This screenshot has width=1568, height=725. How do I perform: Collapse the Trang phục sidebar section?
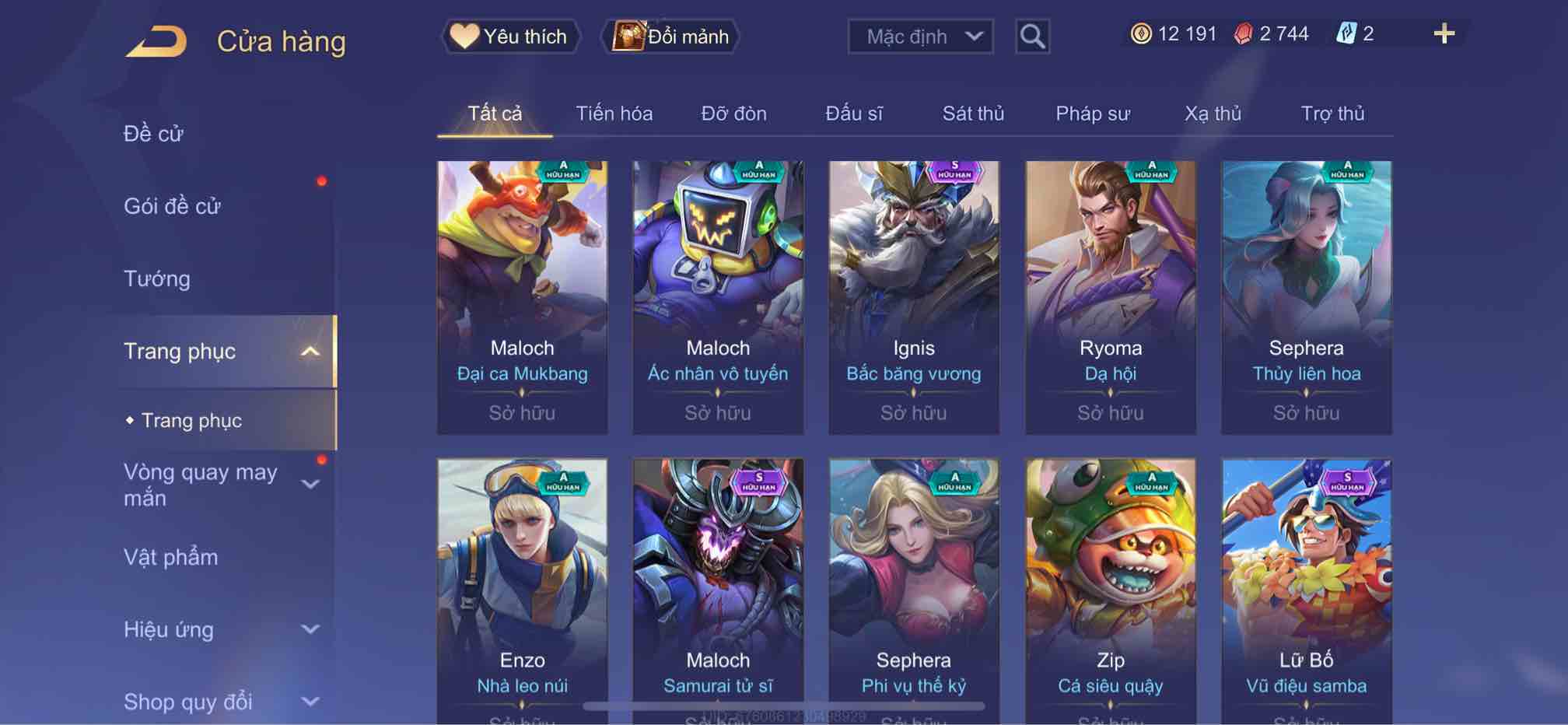coord(310,352)
